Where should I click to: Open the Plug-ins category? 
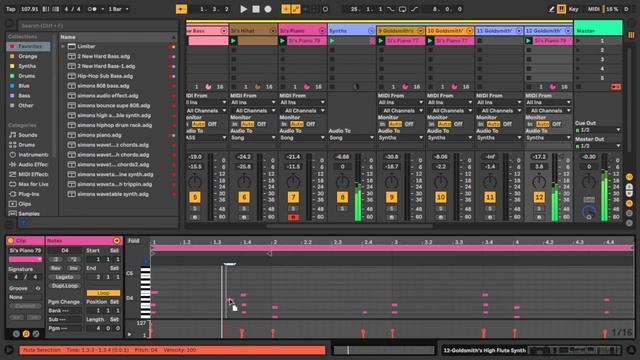29,194
